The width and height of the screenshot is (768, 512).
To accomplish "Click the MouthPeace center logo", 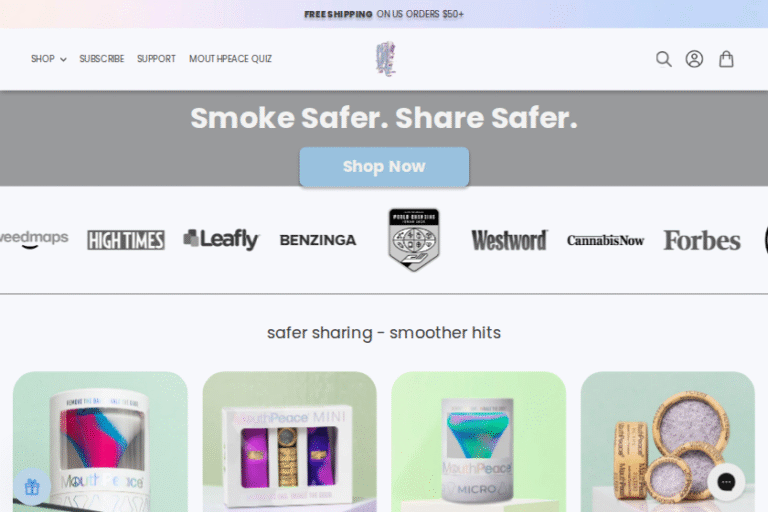I will pyautogui.click(x=386, y=59).
